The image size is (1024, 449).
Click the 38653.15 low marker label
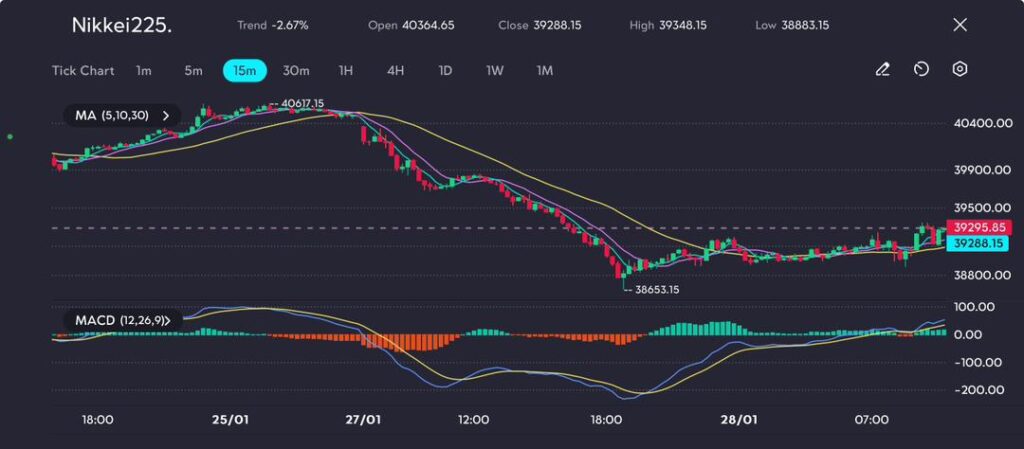(656, 290)
